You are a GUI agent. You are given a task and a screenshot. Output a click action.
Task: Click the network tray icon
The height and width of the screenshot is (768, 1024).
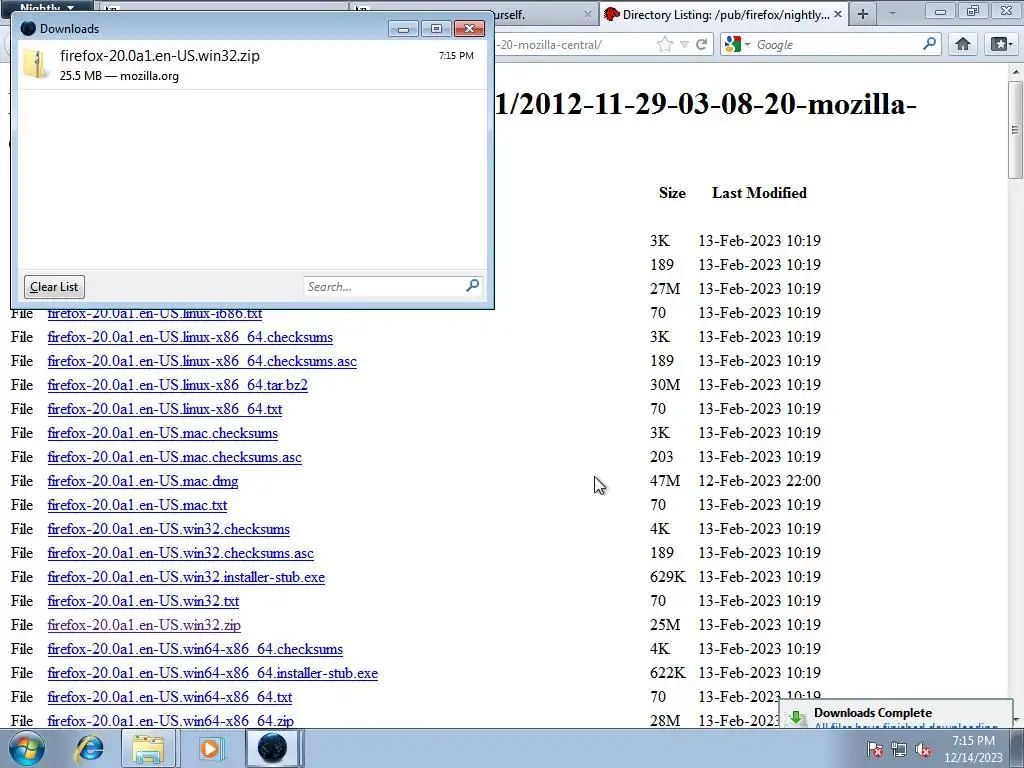coord(899,749)
